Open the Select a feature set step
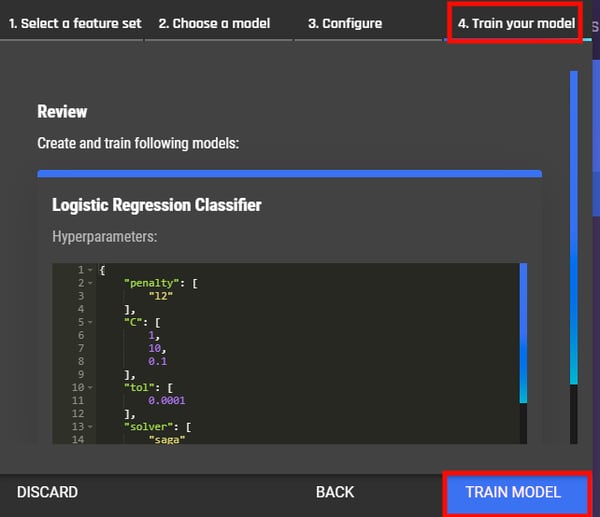Screen dimensions: 600x517 pos(75,23)
